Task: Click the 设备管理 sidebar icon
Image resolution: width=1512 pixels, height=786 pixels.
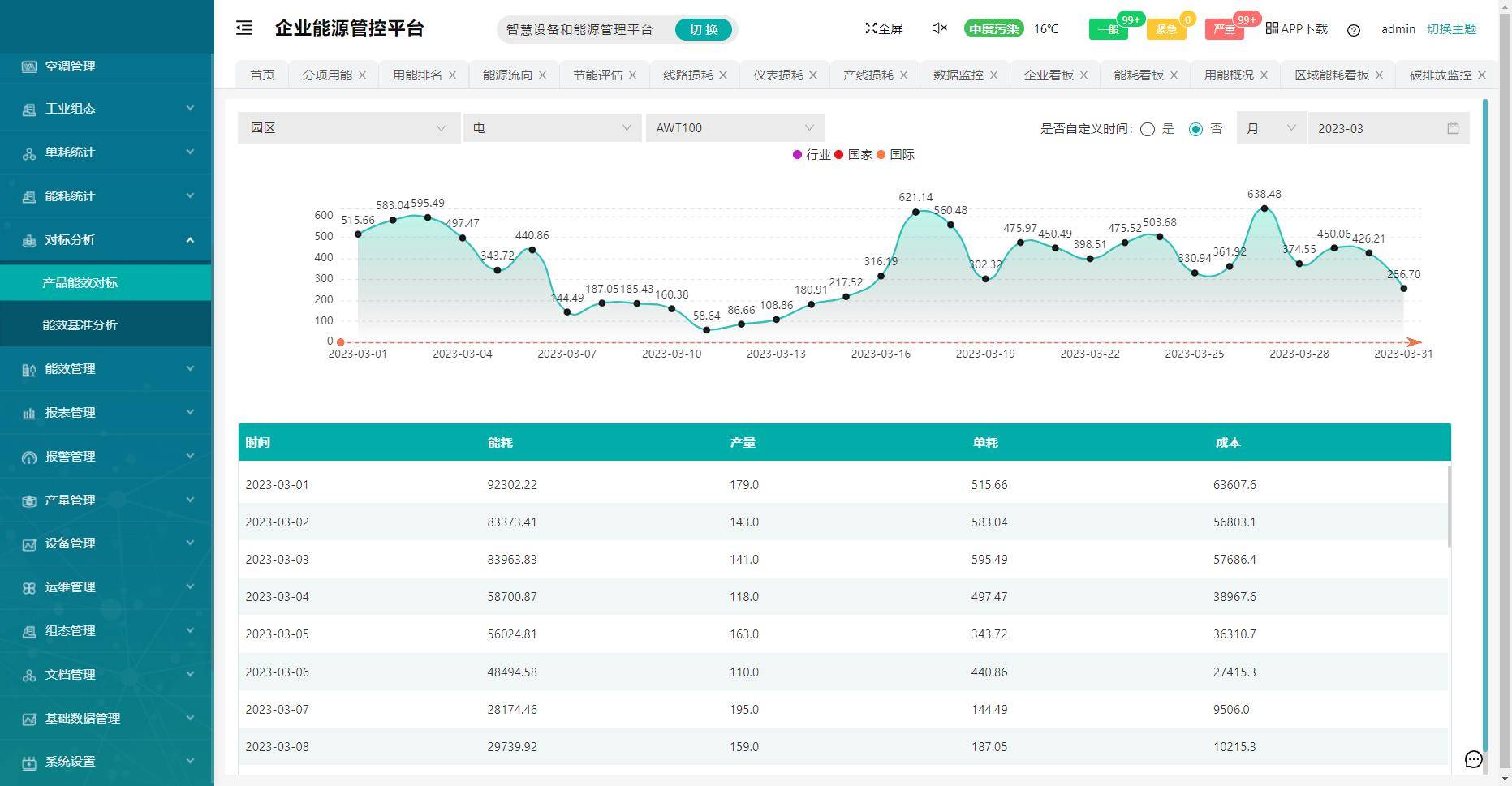Action: coord(29,543)
